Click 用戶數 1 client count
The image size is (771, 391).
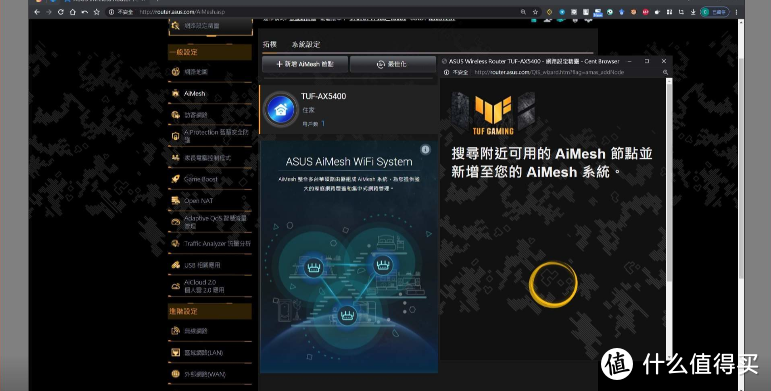click(313, 124)
